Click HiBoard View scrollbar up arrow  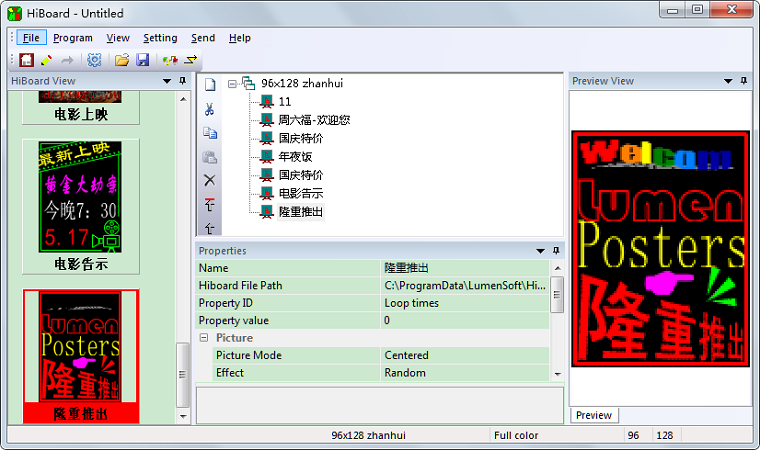pos(183,99)
